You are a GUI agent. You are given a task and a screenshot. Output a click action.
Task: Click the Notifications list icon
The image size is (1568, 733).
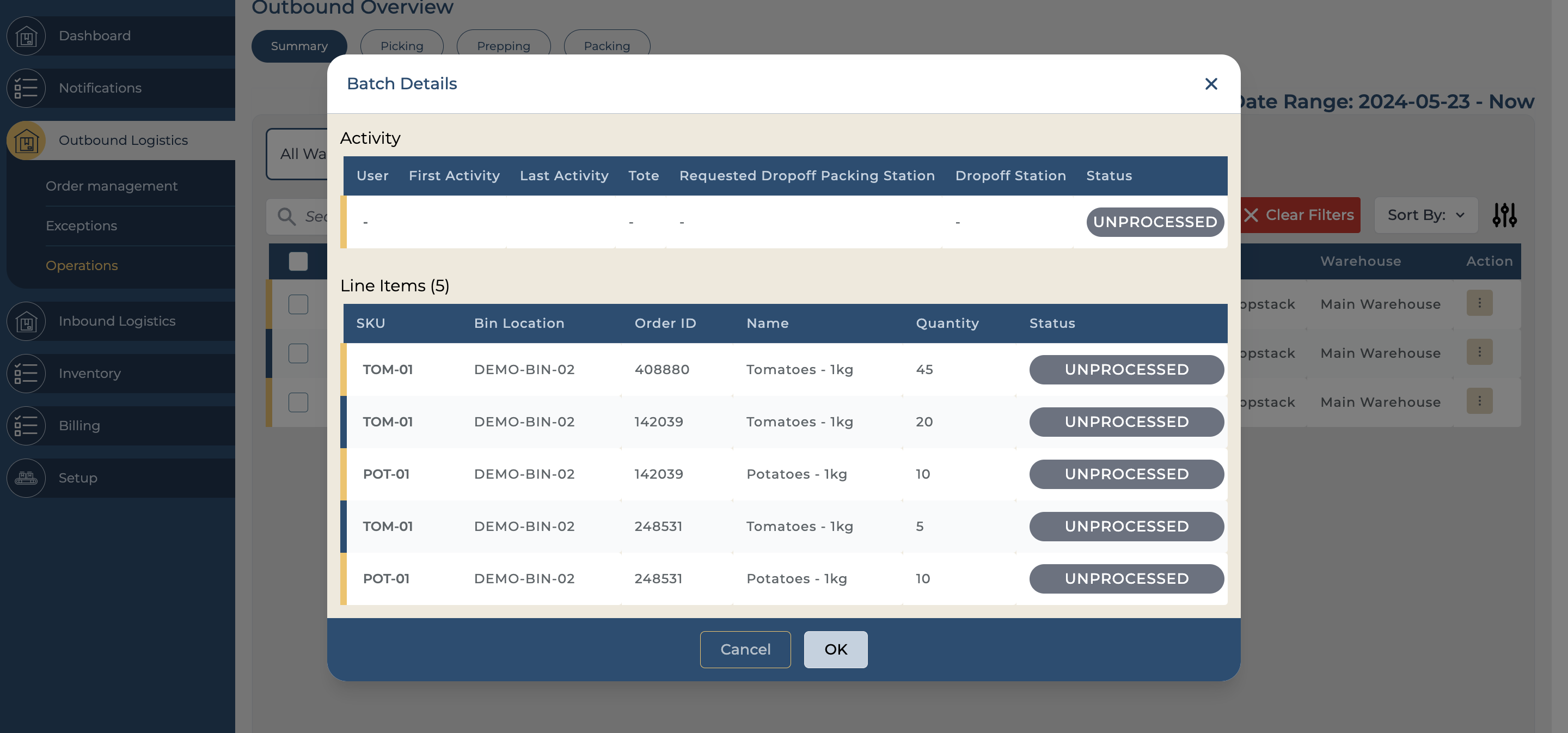pyautogui.click(x=26, y=88)
